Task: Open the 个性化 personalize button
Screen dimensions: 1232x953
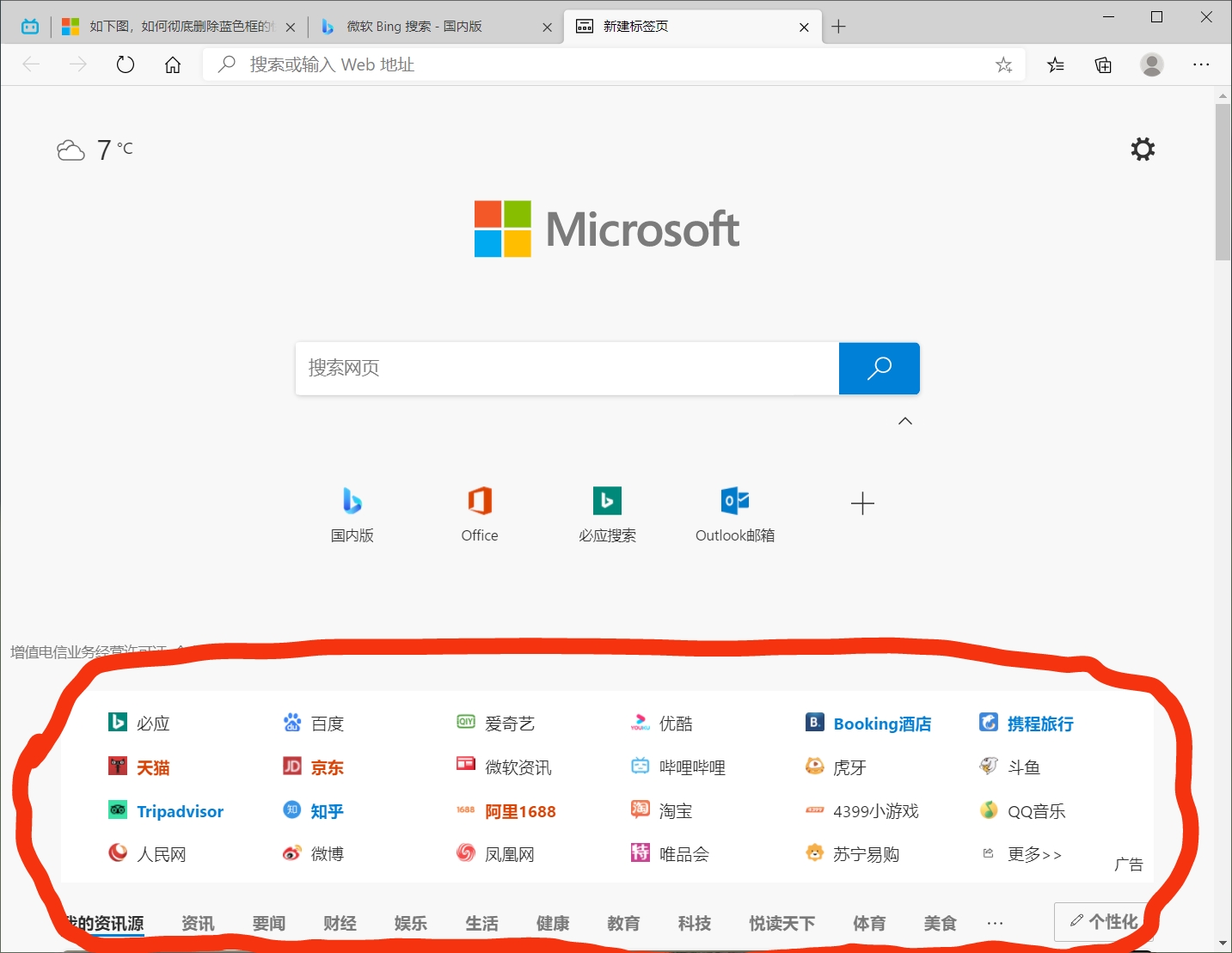Action: [1104, 922]
